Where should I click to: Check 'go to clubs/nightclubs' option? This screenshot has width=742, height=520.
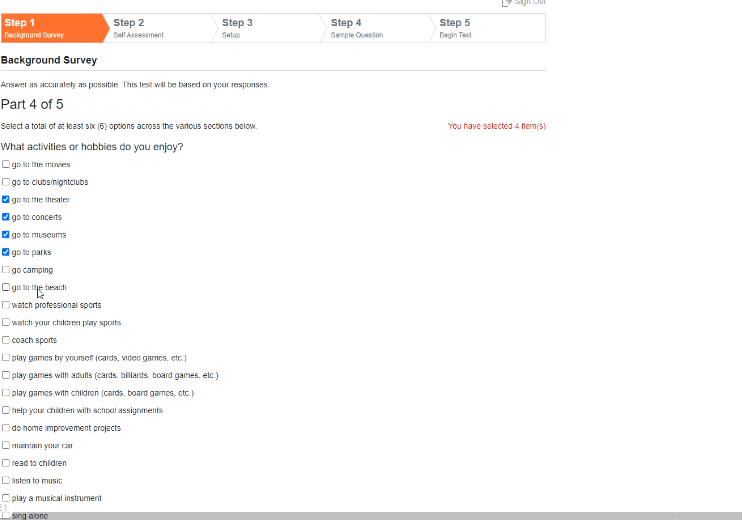coord(6,182)
